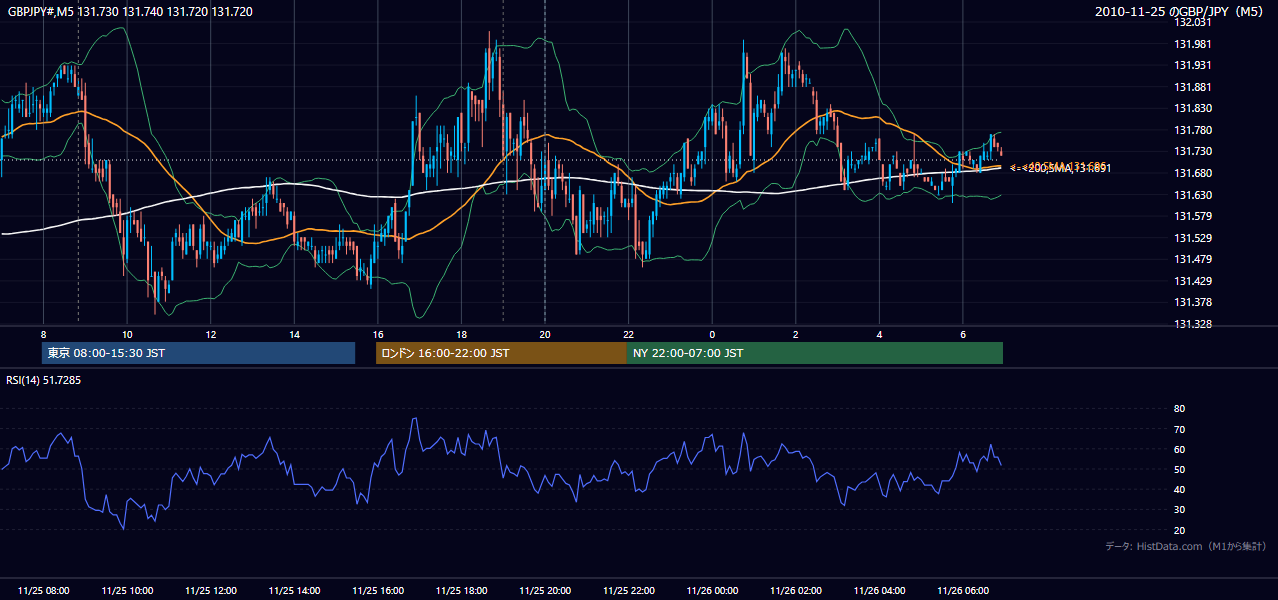Select the NY session bar 22:00-07:00 JST
The width and height of the screenshot is (1278, 600).
tap(815, 353)
